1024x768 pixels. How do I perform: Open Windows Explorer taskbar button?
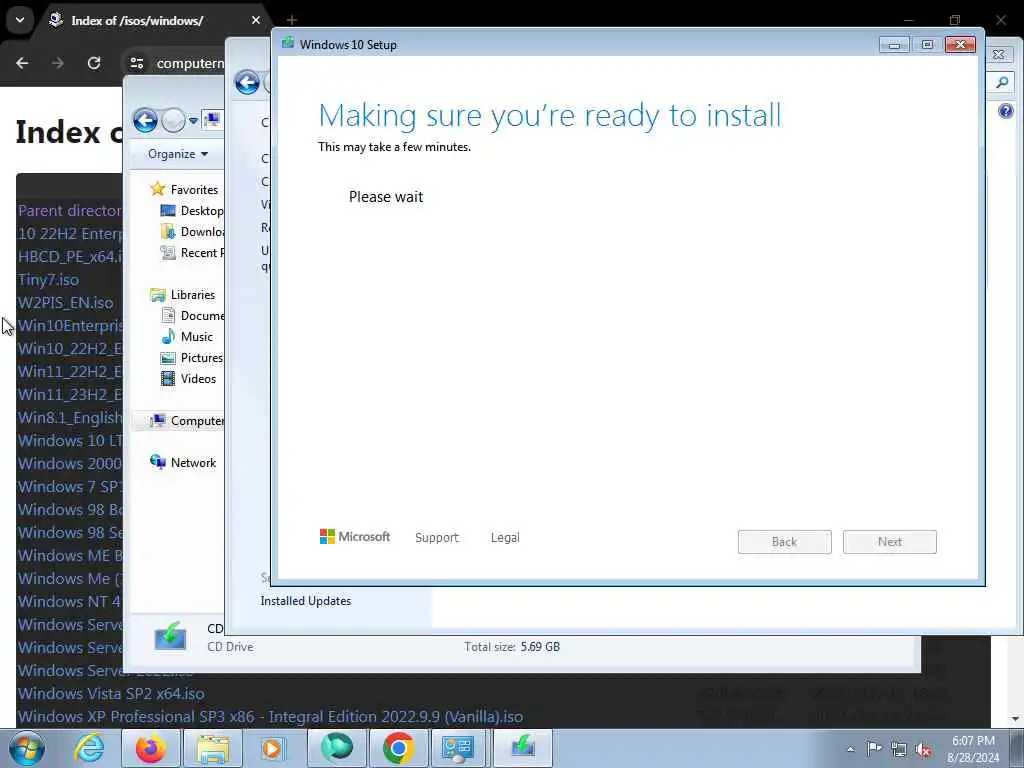(x=213, y=748)
